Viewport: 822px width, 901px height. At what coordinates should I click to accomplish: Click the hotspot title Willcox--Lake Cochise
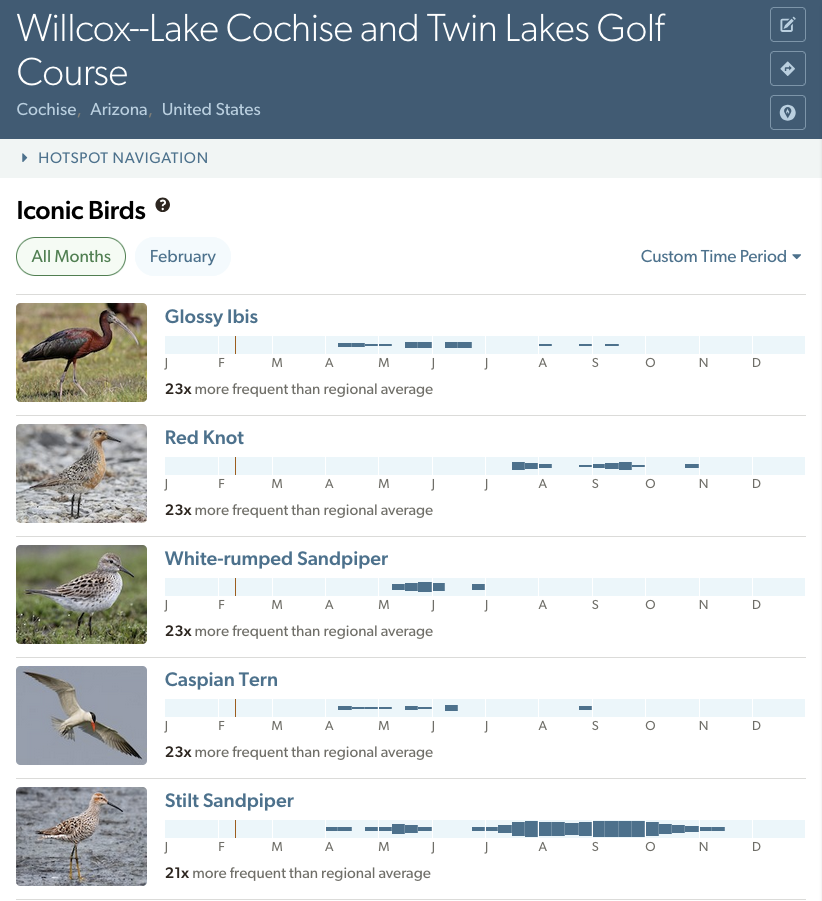coord(340,50)
